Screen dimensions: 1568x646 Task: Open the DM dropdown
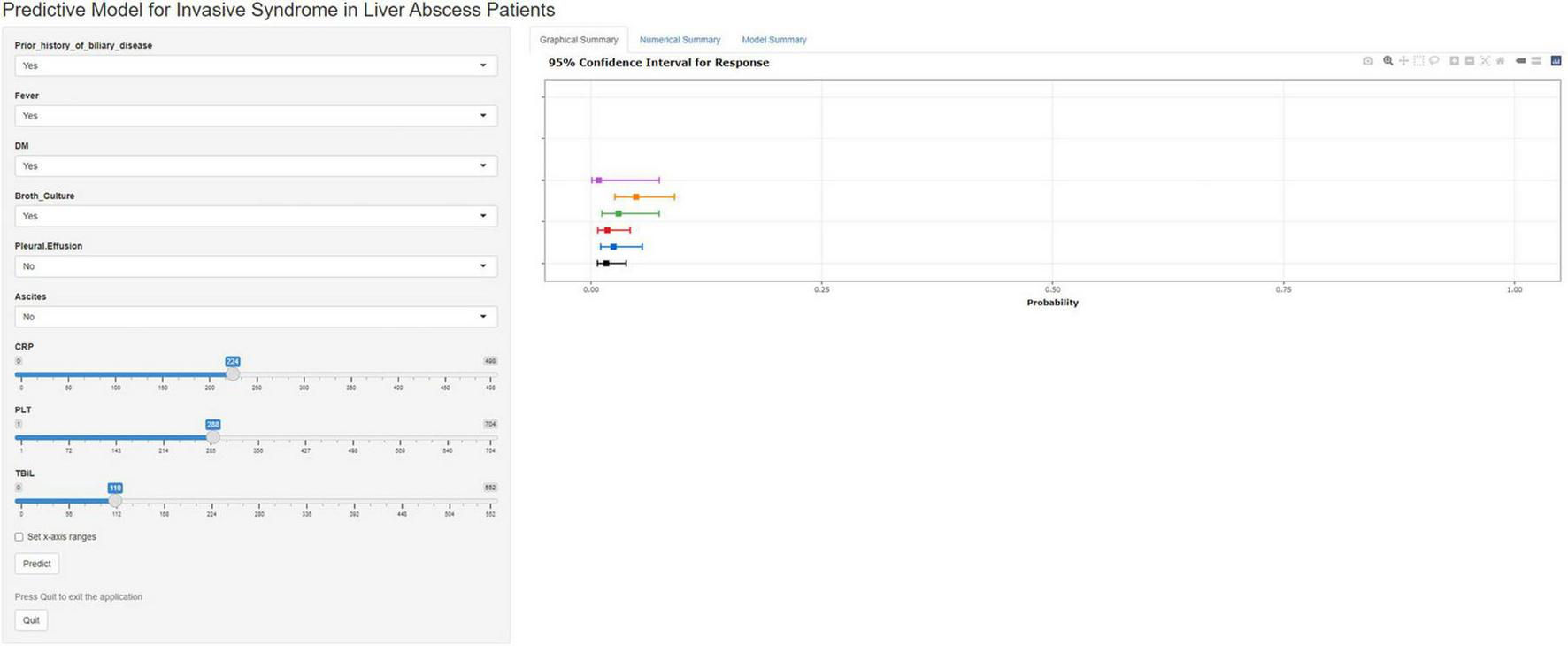pos(256,165)
